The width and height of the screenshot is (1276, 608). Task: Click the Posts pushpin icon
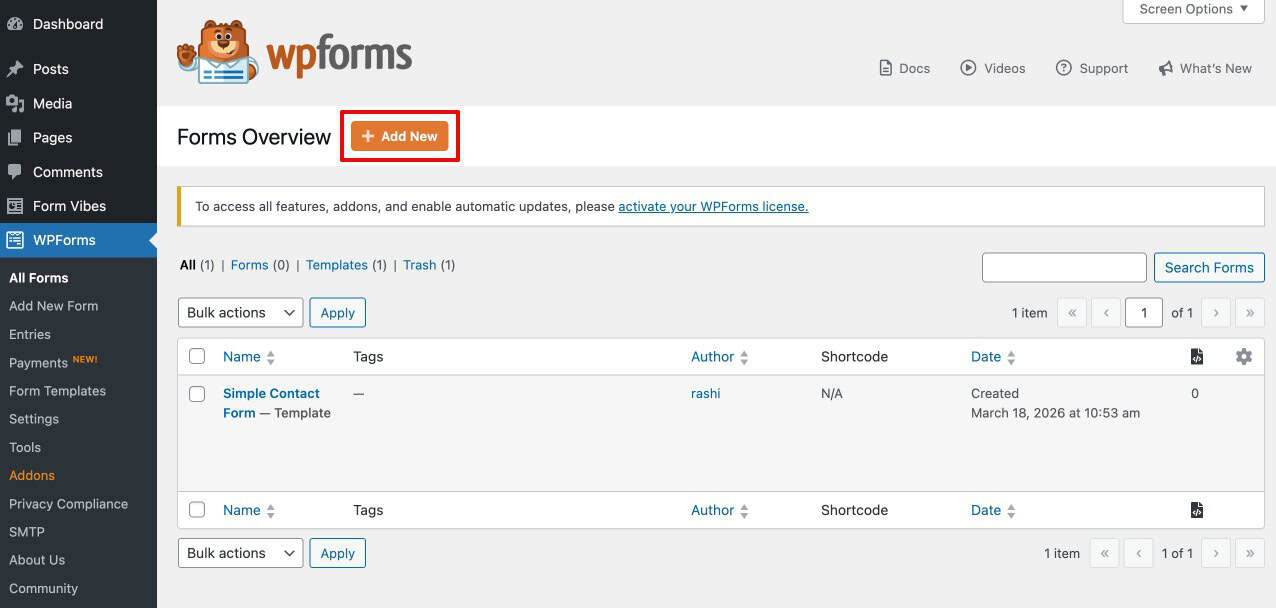[15, 69]
